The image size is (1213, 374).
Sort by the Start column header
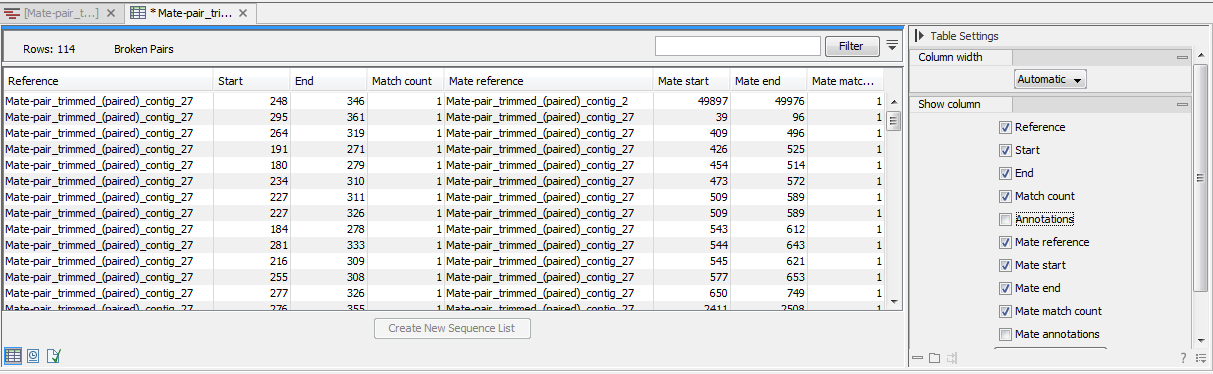point(252,81)
